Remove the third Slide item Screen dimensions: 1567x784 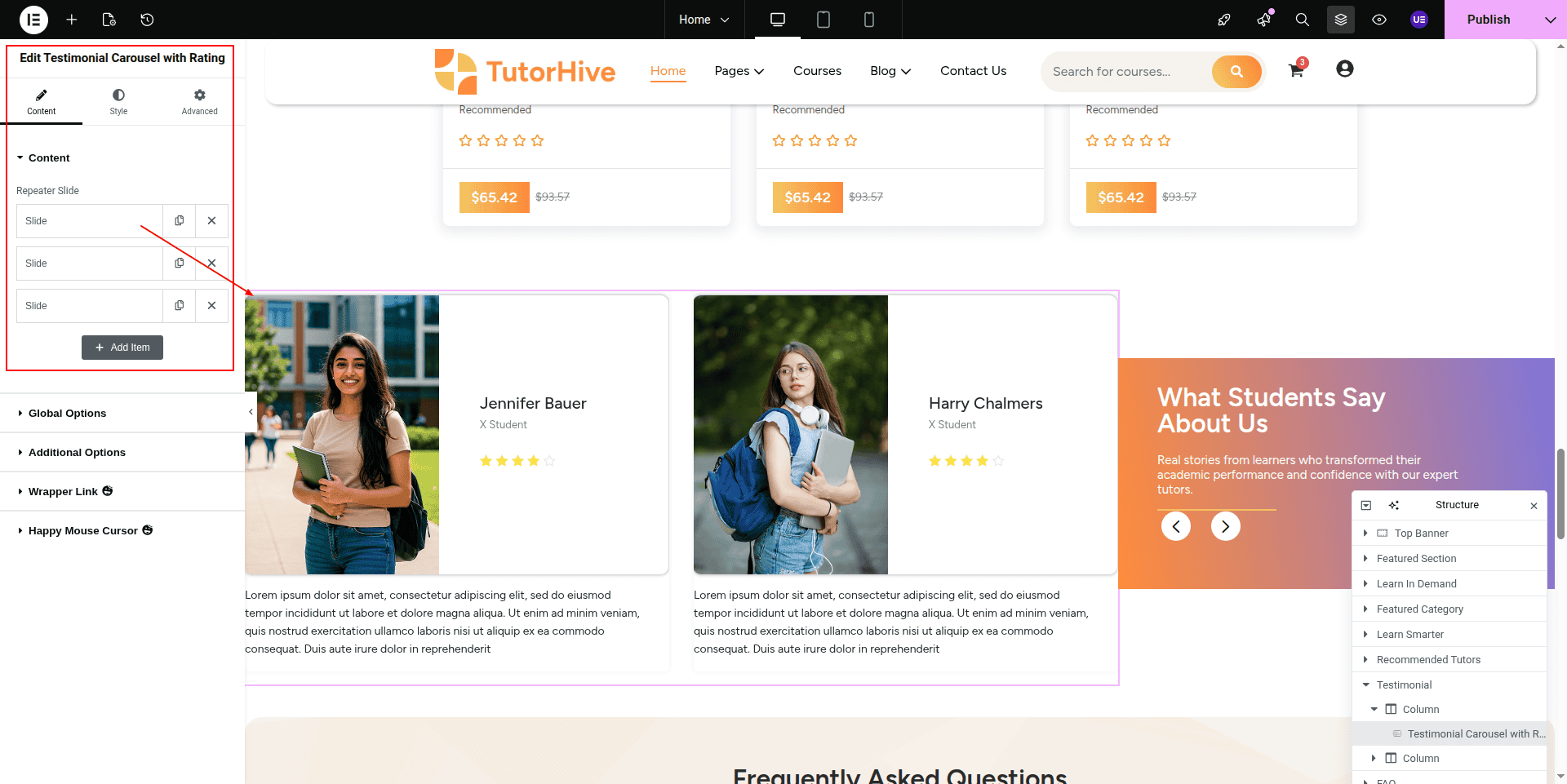211,306
